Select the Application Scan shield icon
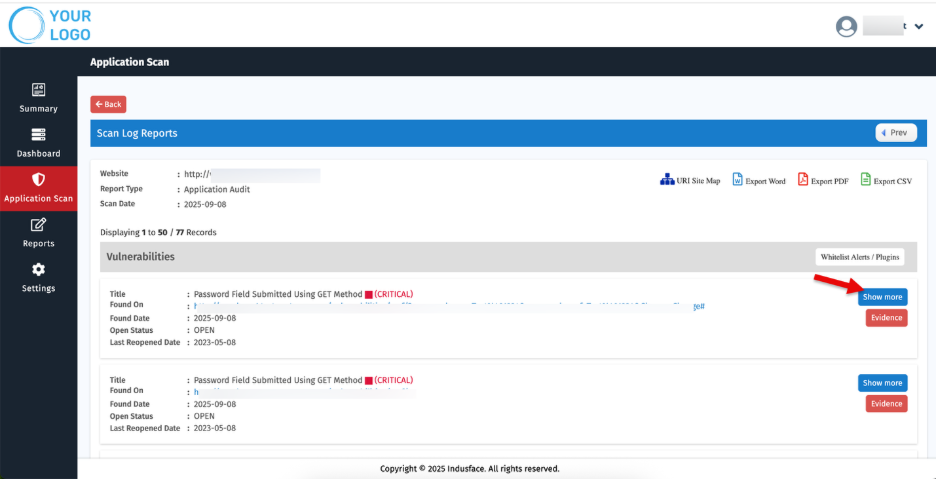 38,179
